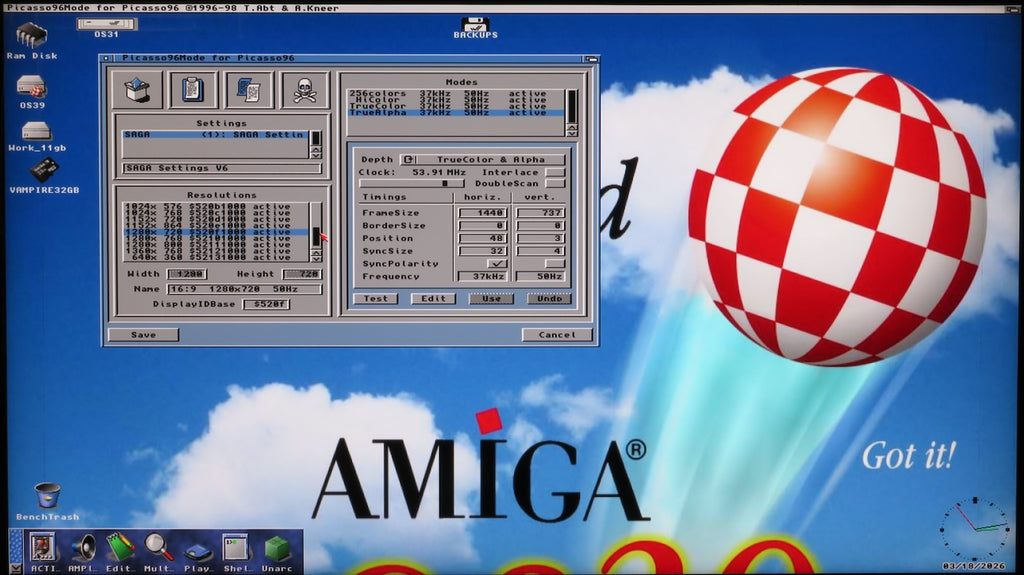Cycle the Depth selector showing TrueColor & Alpha
This screenshot has width=1024, height=575.
407,160
